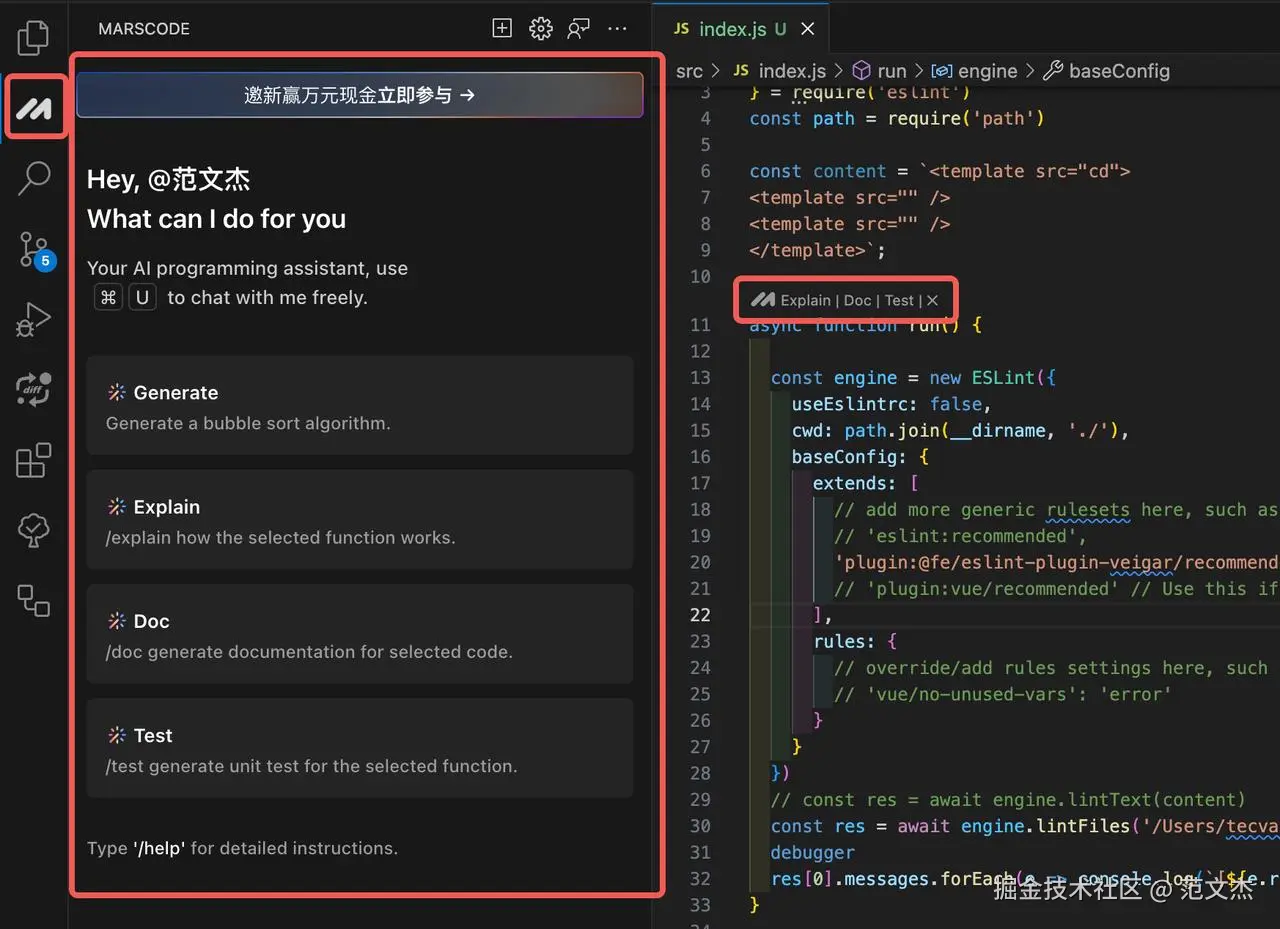Viewport: 1280px width, 929px height.
Task: Select the Explain suggestion card
Action: [x=360, y=519]
